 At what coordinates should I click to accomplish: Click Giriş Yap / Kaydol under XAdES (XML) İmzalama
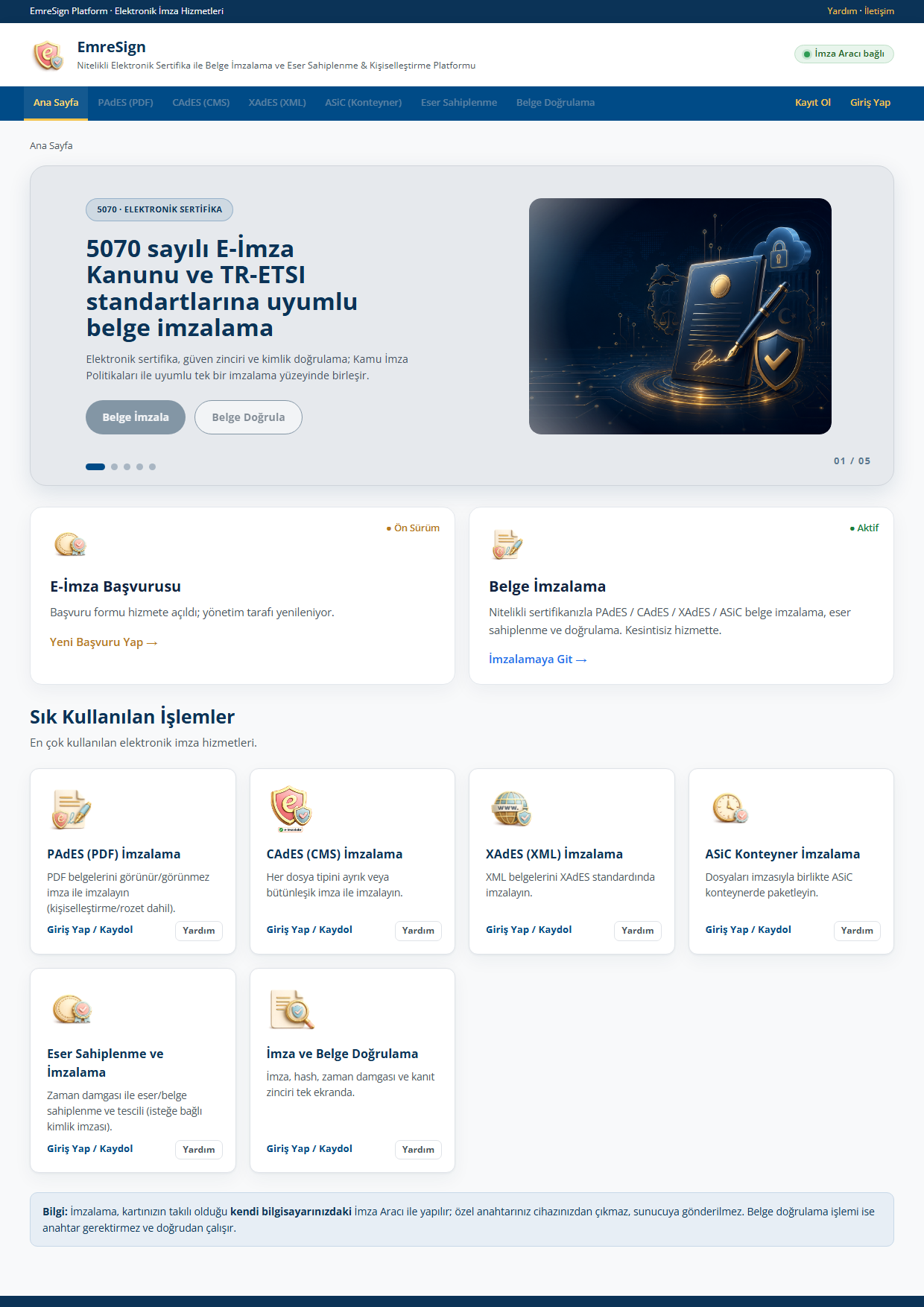click(529, 930)
